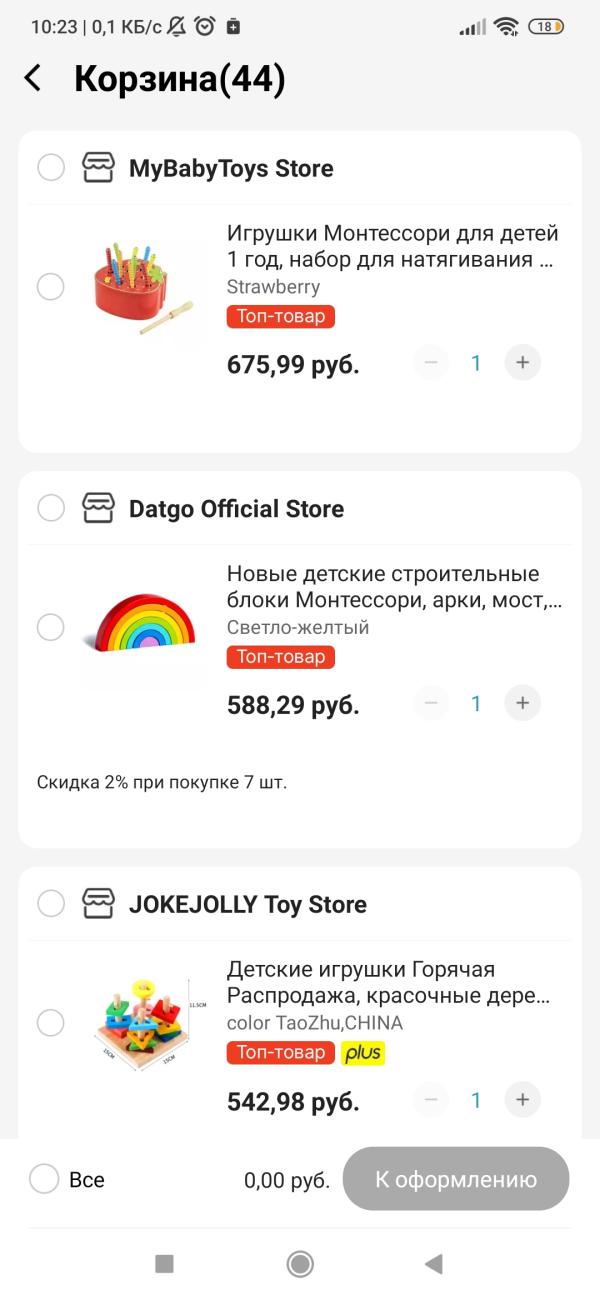Decrease quantity of the 675,99 руб. item
This screenshot has height=1299, width=600.
431,362
